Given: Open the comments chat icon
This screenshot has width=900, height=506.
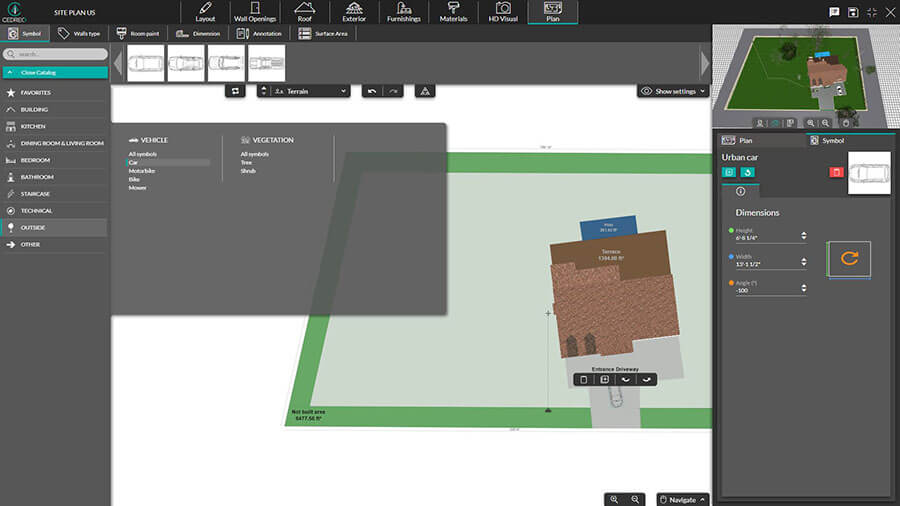Looking at the screenshot, I should (x=834, y=12).
